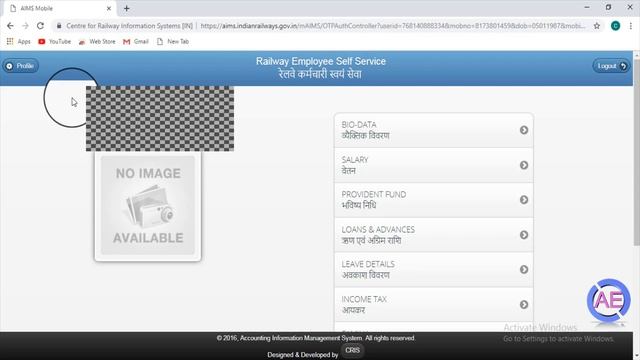Open the LEAVE DETAILS menu item
Screen dimensions: 640x360
pos(433,269)
